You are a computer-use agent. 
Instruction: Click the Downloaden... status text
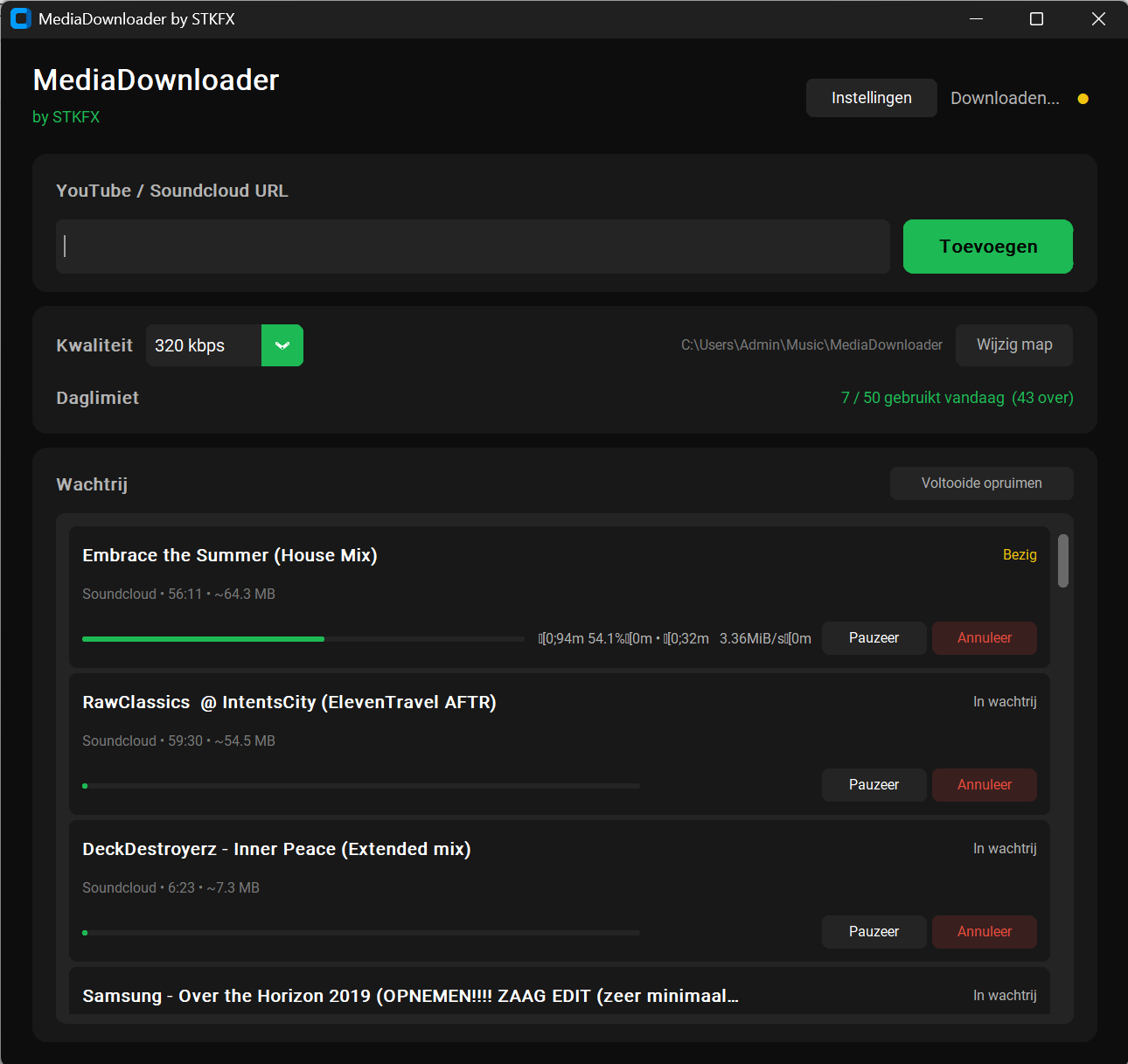click(1005, 99)
